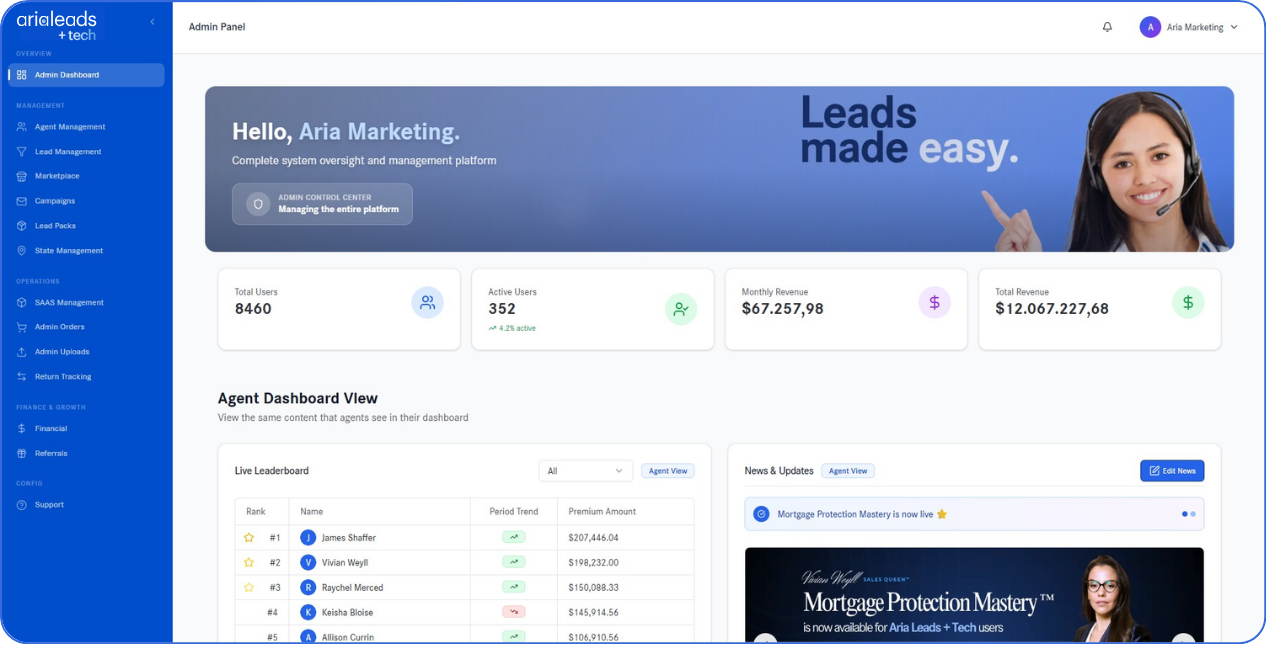The height and width of the screenshot is (646, 1267).
Task: Click the purple A avatar in header
Action: (1150, 27)
